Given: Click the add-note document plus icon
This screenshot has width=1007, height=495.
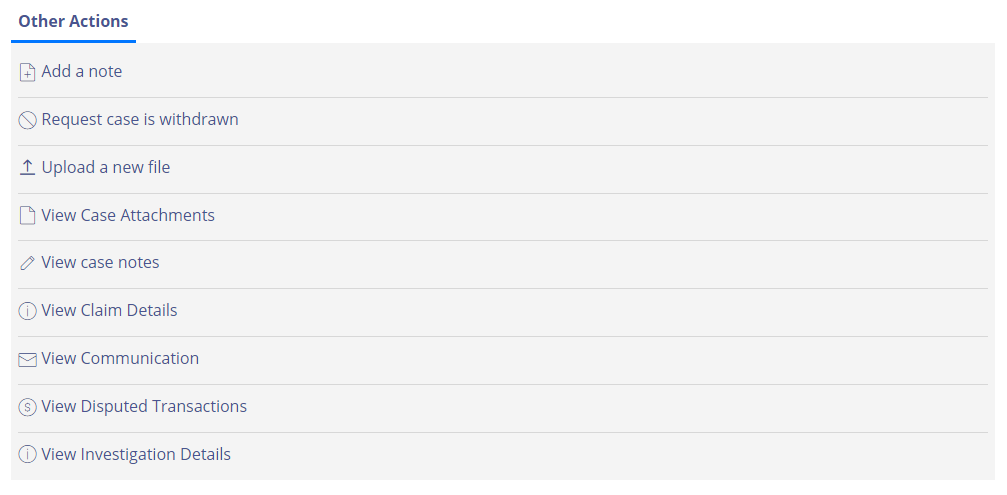Looking at the screenshot, I should (27, 73).
